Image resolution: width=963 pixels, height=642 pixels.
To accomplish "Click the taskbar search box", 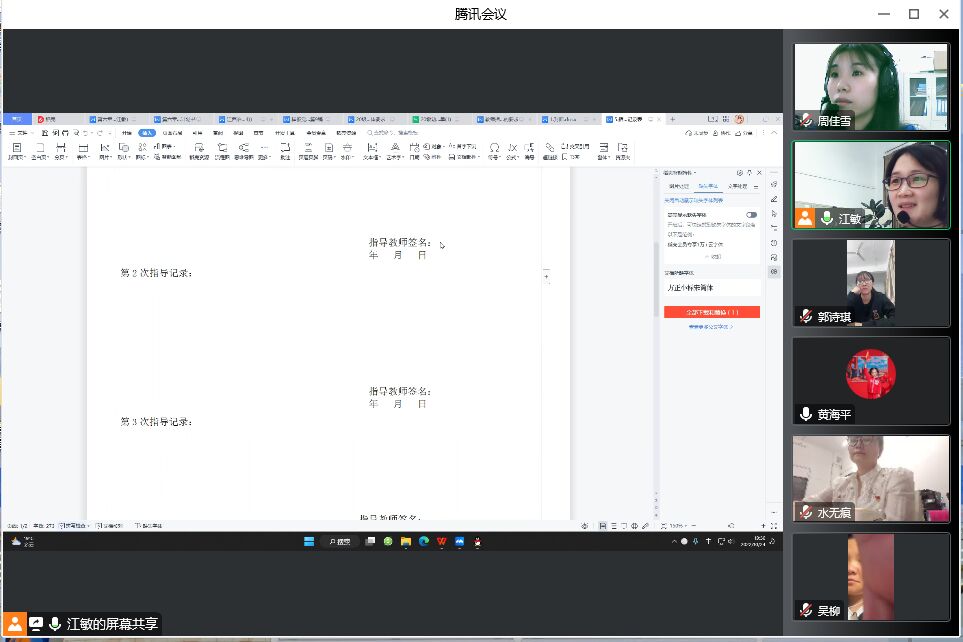I will point(341,541).
